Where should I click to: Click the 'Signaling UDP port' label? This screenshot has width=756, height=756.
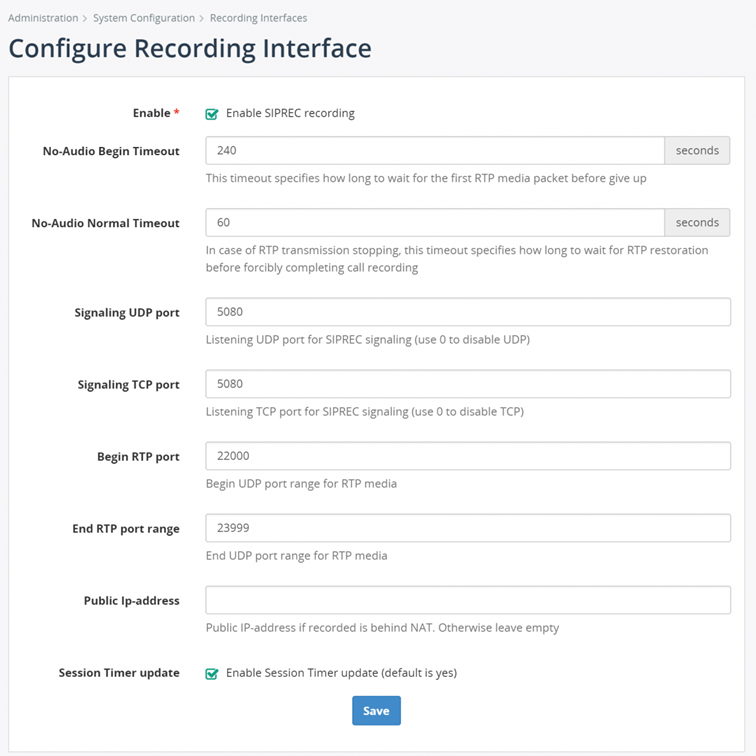point(127,313)
